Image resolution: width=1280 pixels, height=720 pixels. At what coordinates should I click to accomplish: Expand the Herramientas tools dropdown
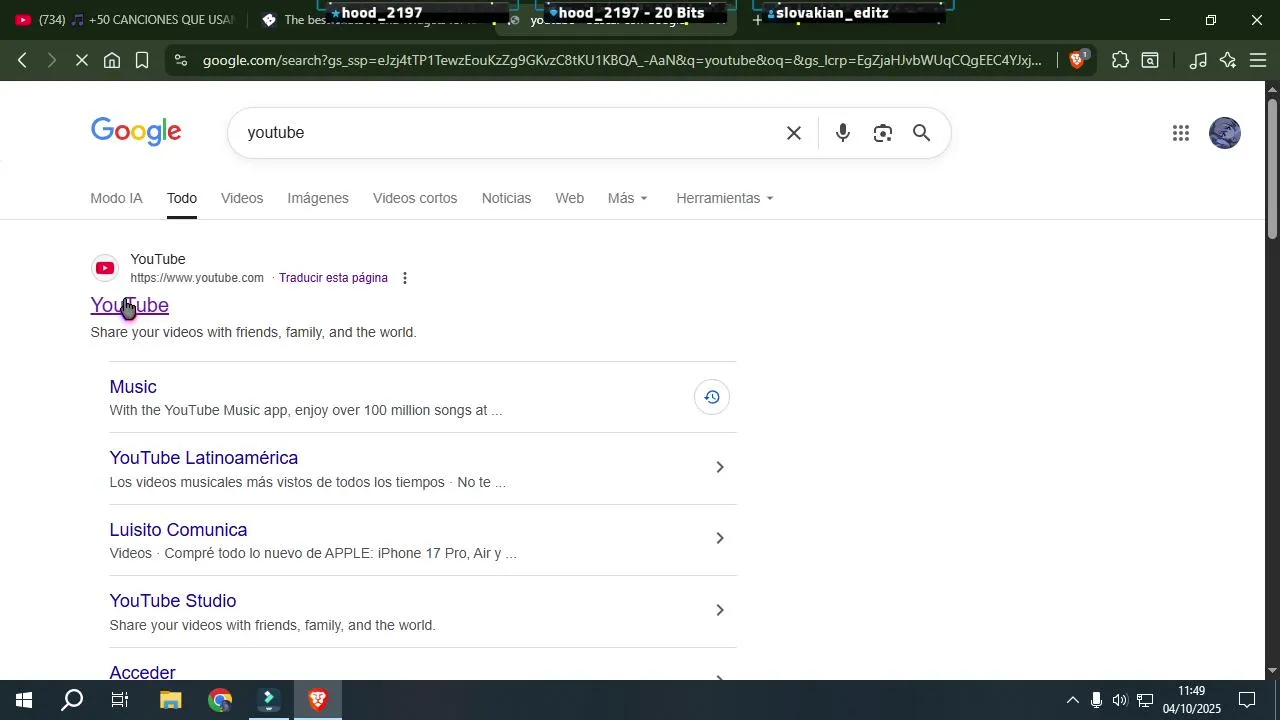point(725,198)
